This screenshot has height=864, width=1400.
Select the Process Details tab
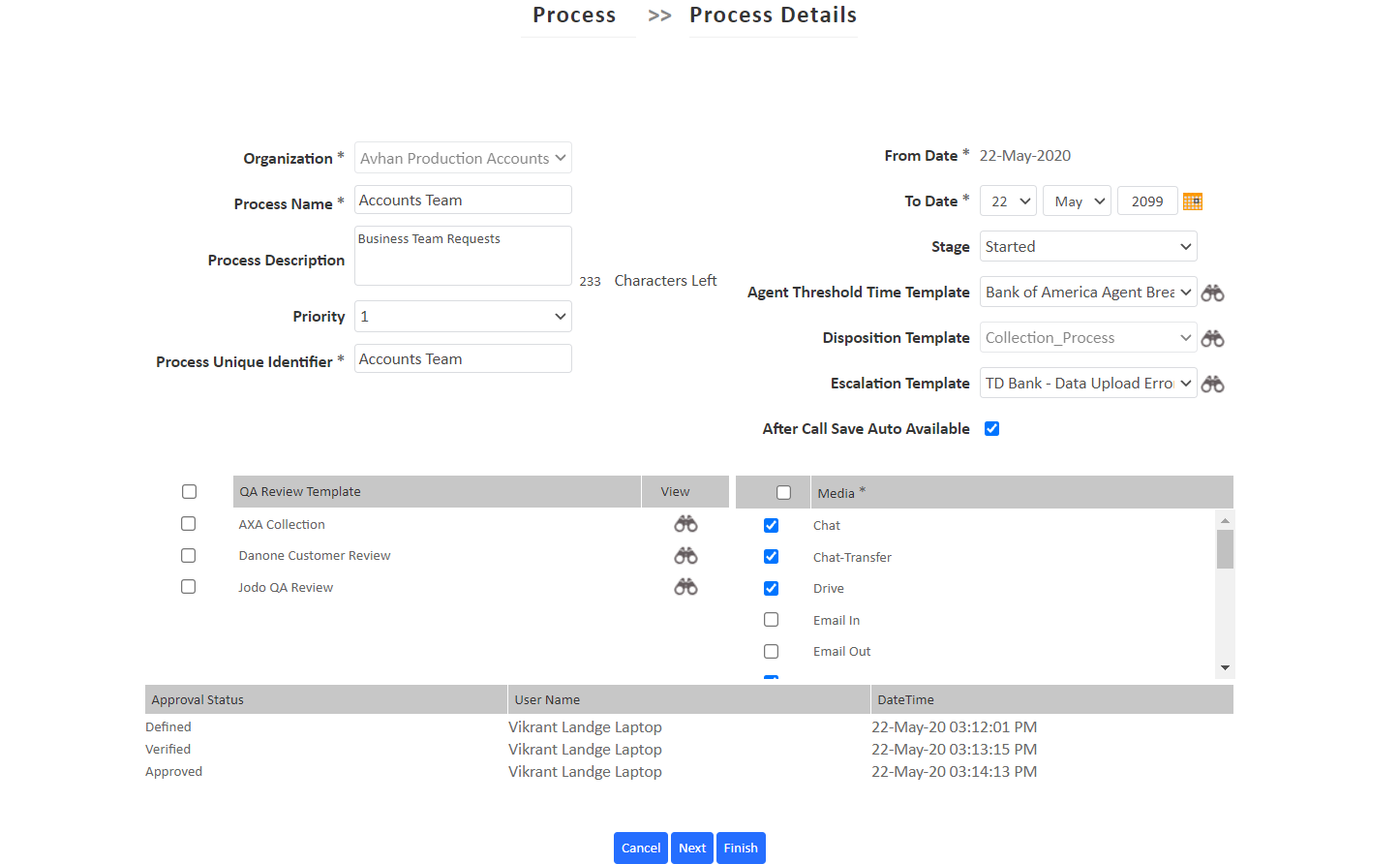773,15
